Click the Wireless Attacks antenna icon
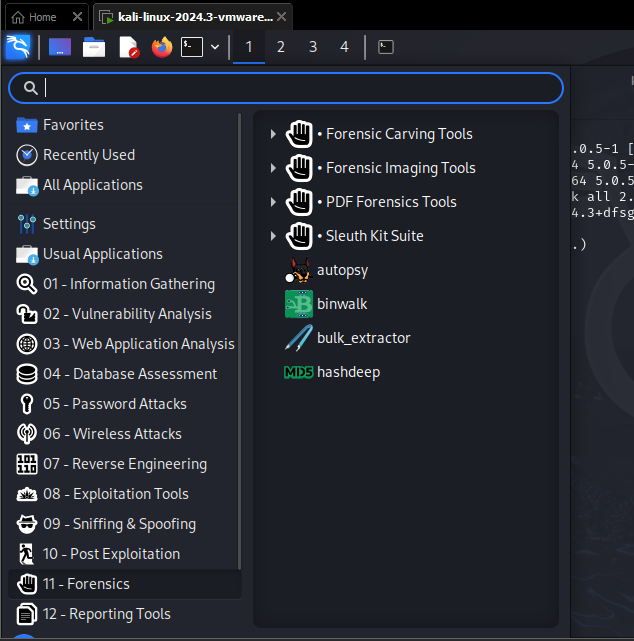 27,434
